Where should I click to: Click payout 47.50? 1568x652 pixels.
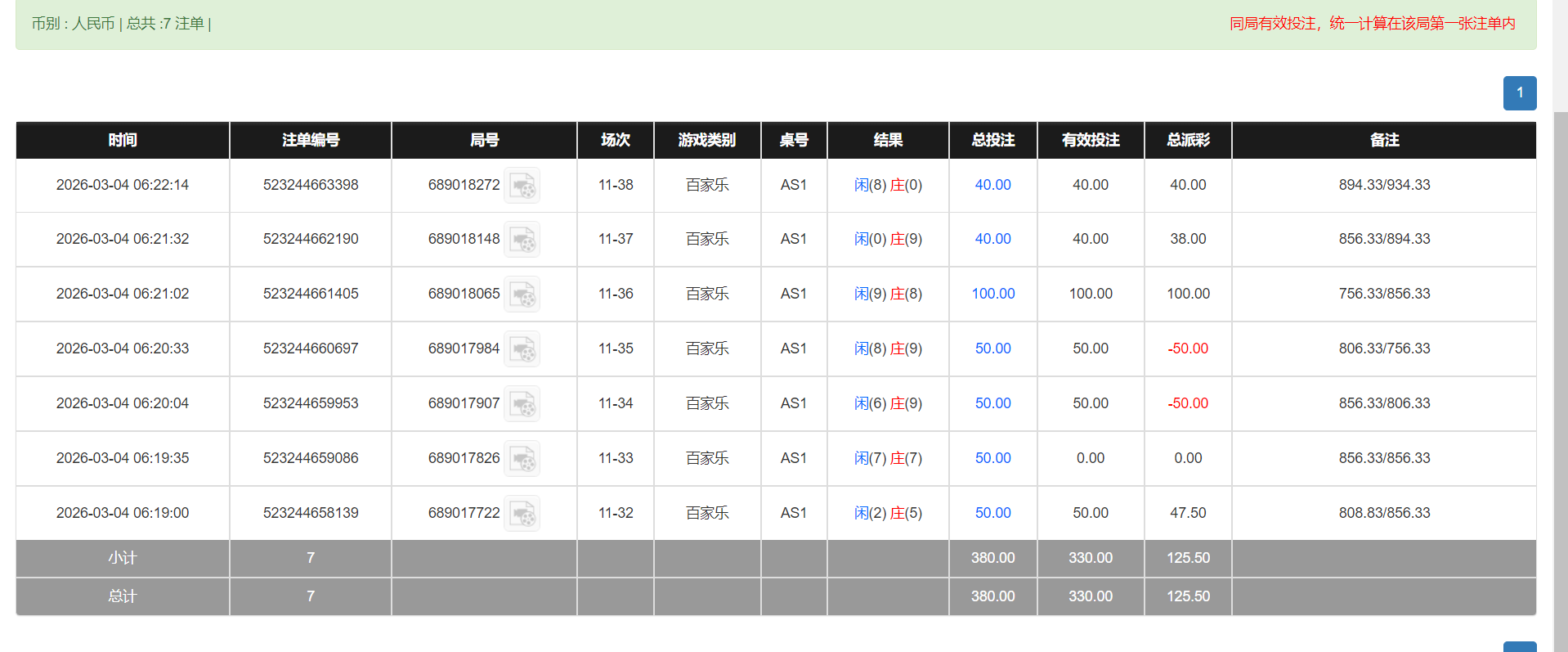(1188, 513)
